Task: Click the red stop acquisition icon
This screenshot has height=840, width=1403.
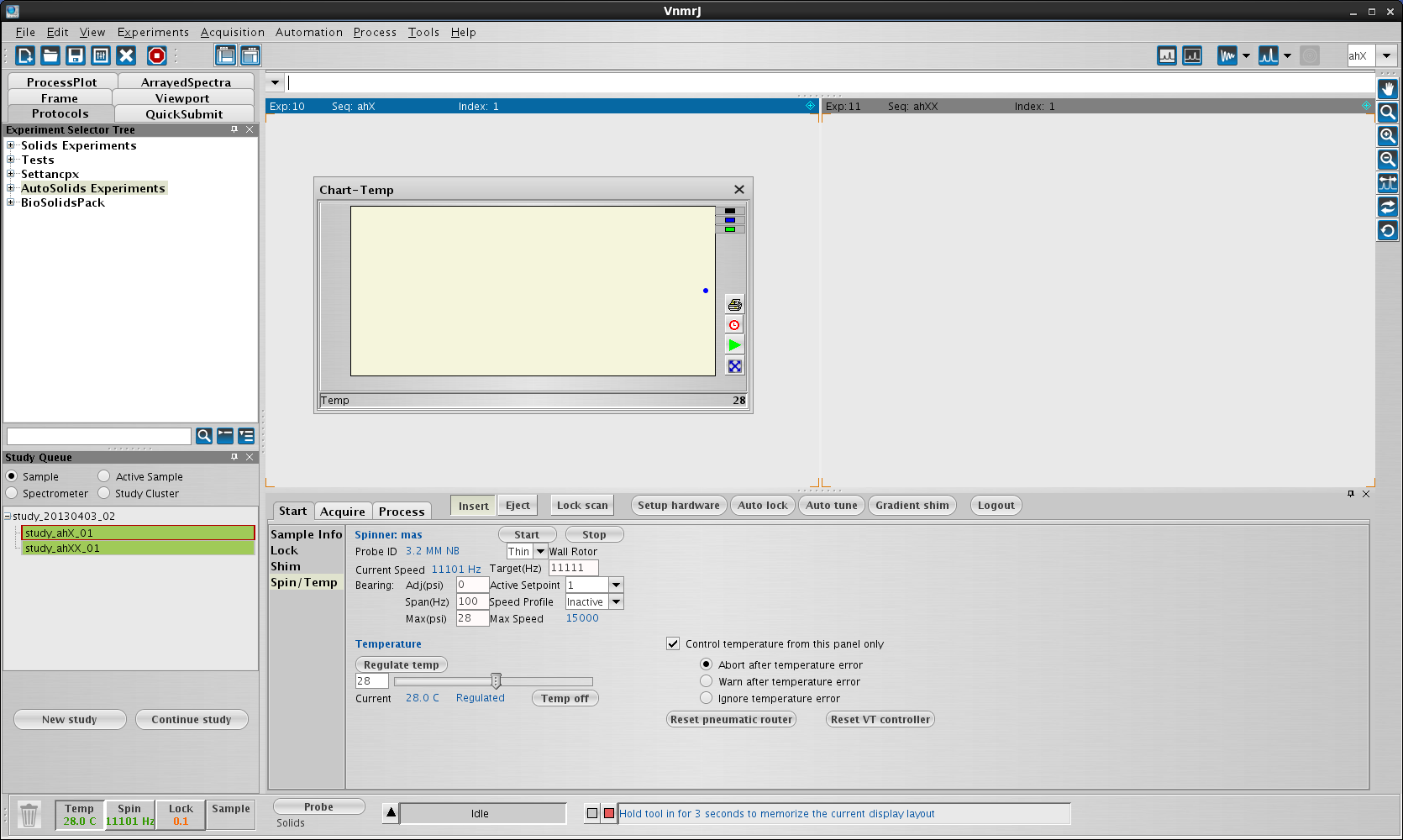Action: coord(156,55)
